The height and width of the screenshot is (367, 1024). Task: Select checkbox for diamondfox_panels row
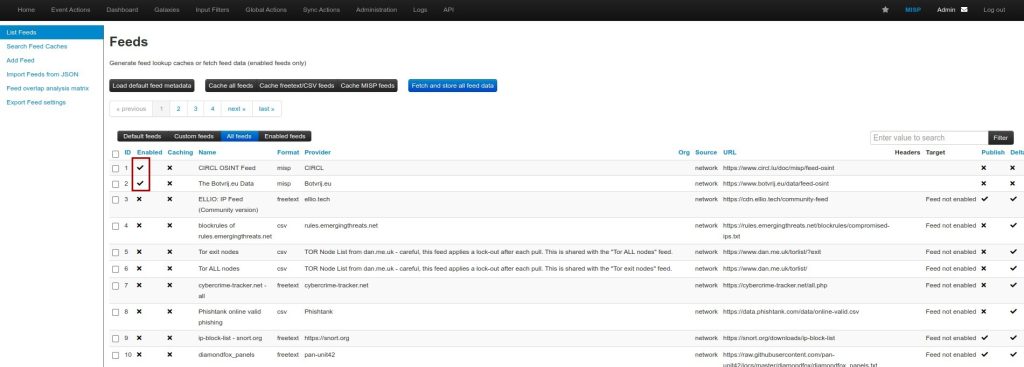[x=116, y=355]
